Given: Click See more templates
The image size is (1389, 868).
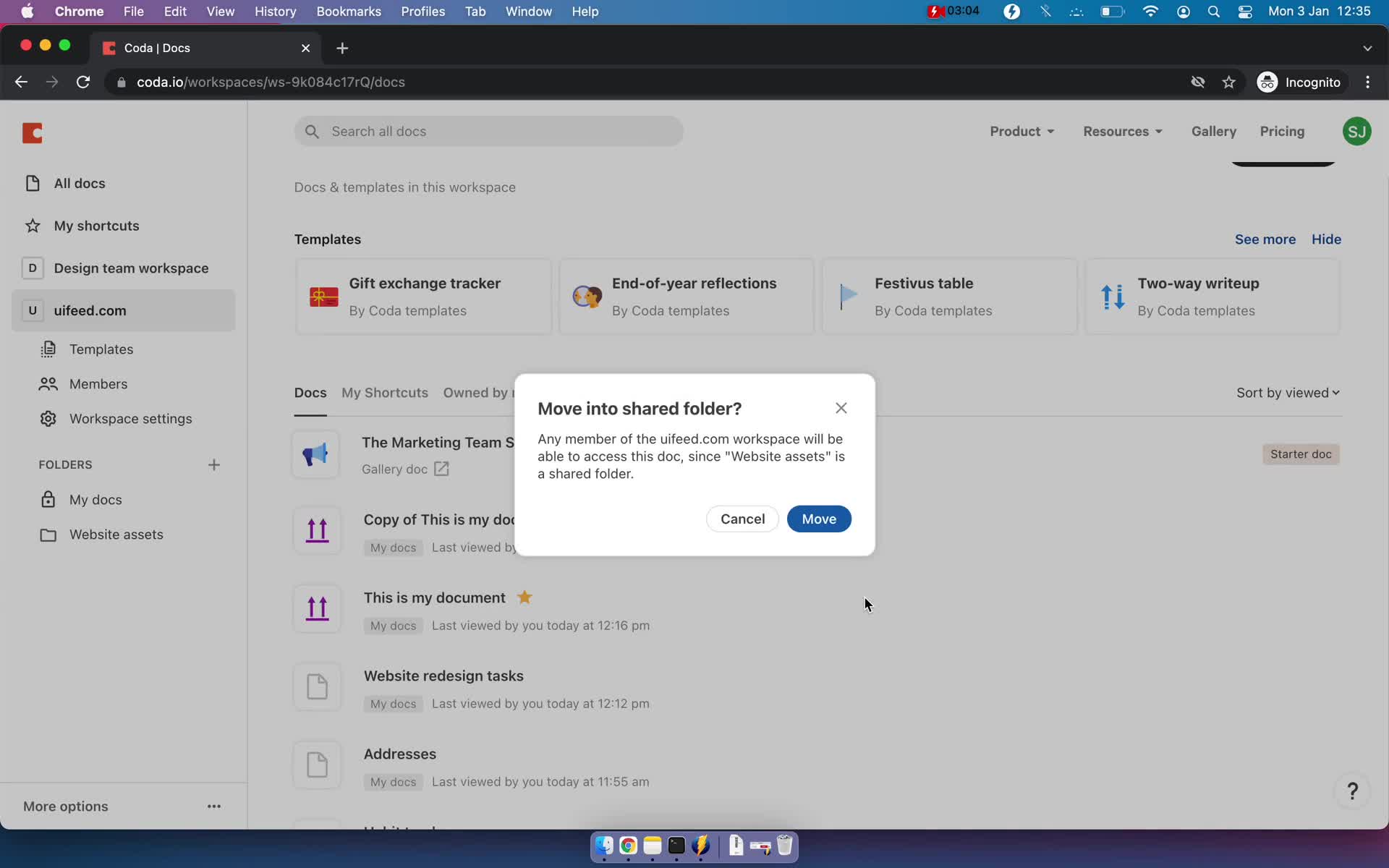Looking at the screenshot, I should (x=1265, y=239).
